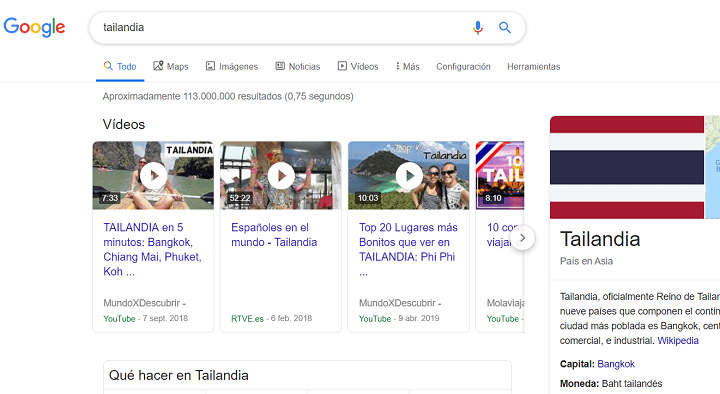Switch to the Noticias tab
The image size is (720, 394).
click(x=298, y=67)
